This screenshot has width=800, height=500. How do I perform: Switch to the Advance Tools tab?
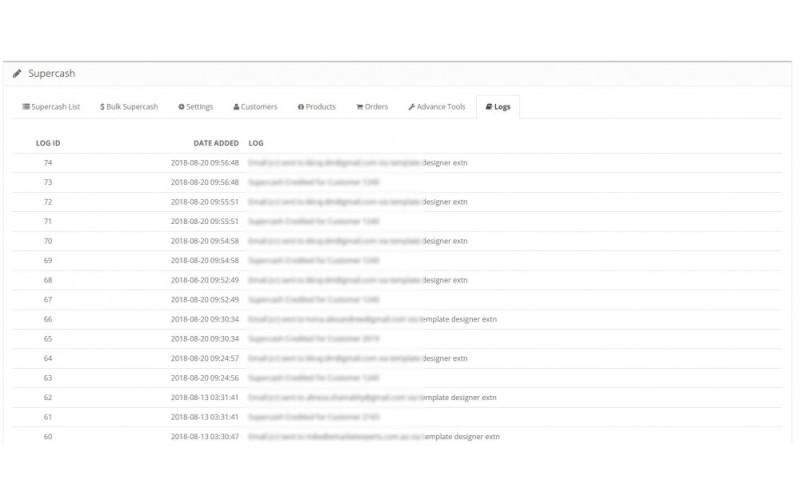coord(437,107)
